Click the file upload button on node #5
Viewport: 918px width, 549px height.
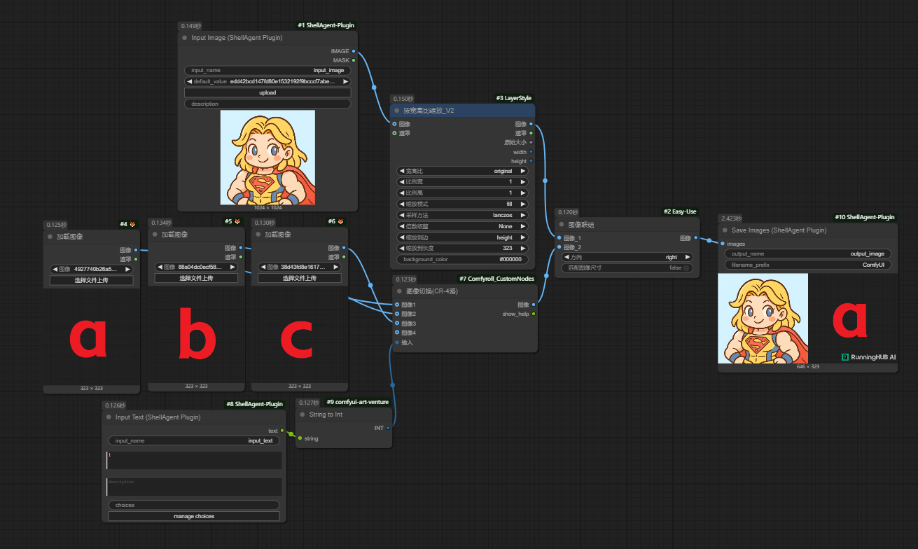click(x=196, y=279)
